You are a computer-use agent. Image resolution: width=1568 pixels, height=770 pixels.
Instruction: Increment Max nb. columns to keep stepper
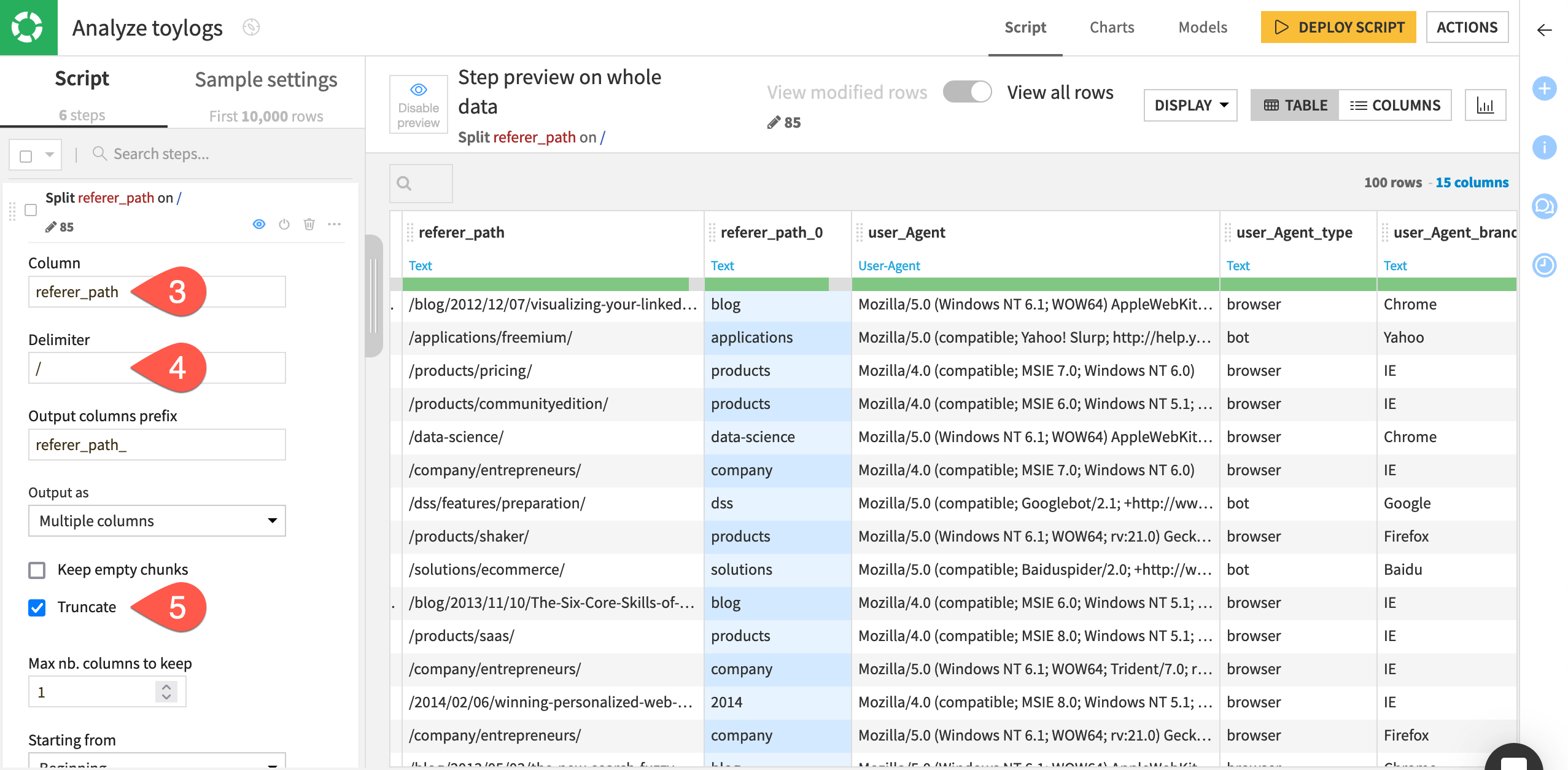click(165, 686)
